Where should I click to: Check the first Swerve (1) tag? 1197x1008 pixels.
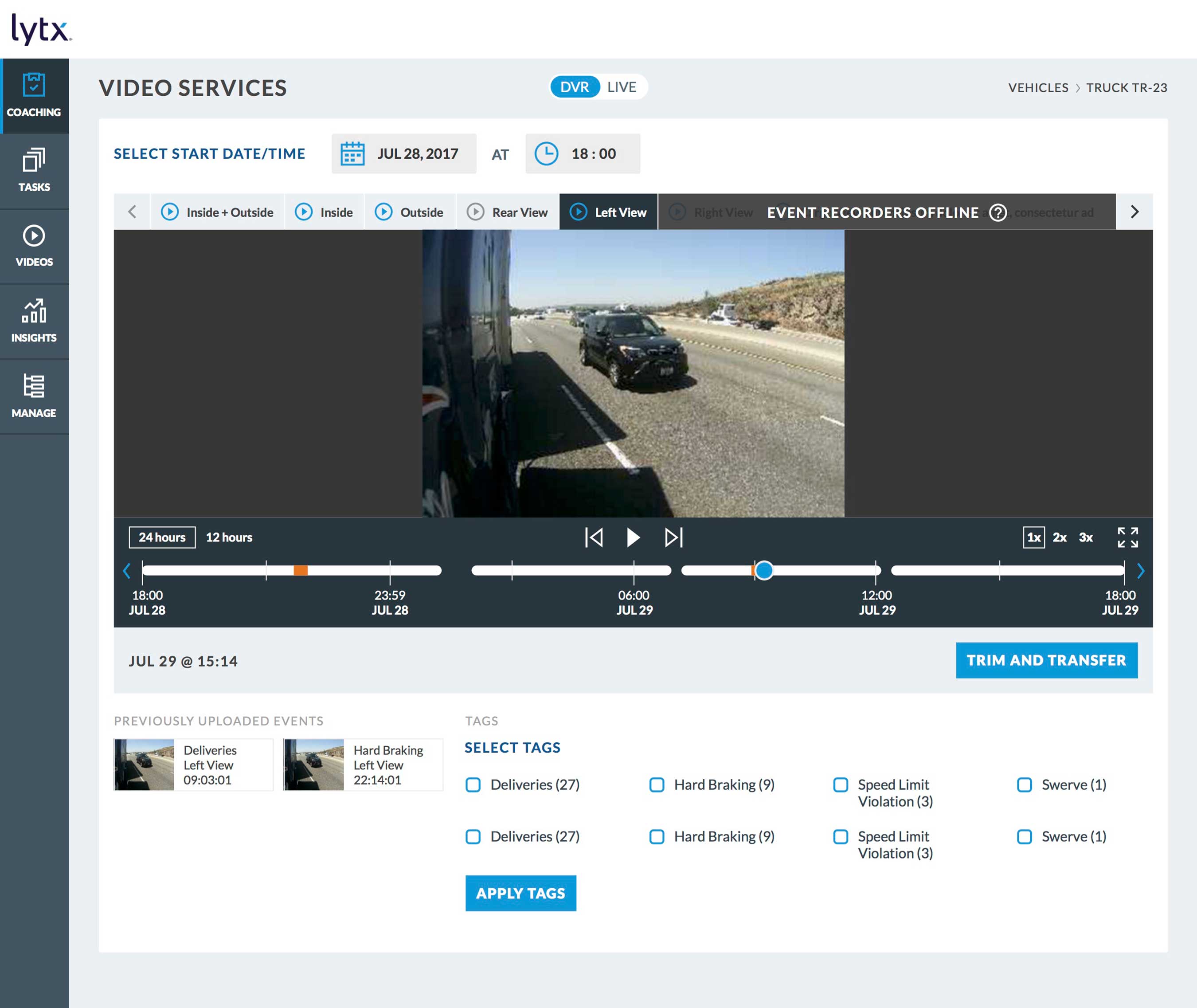coord(1025,784)
